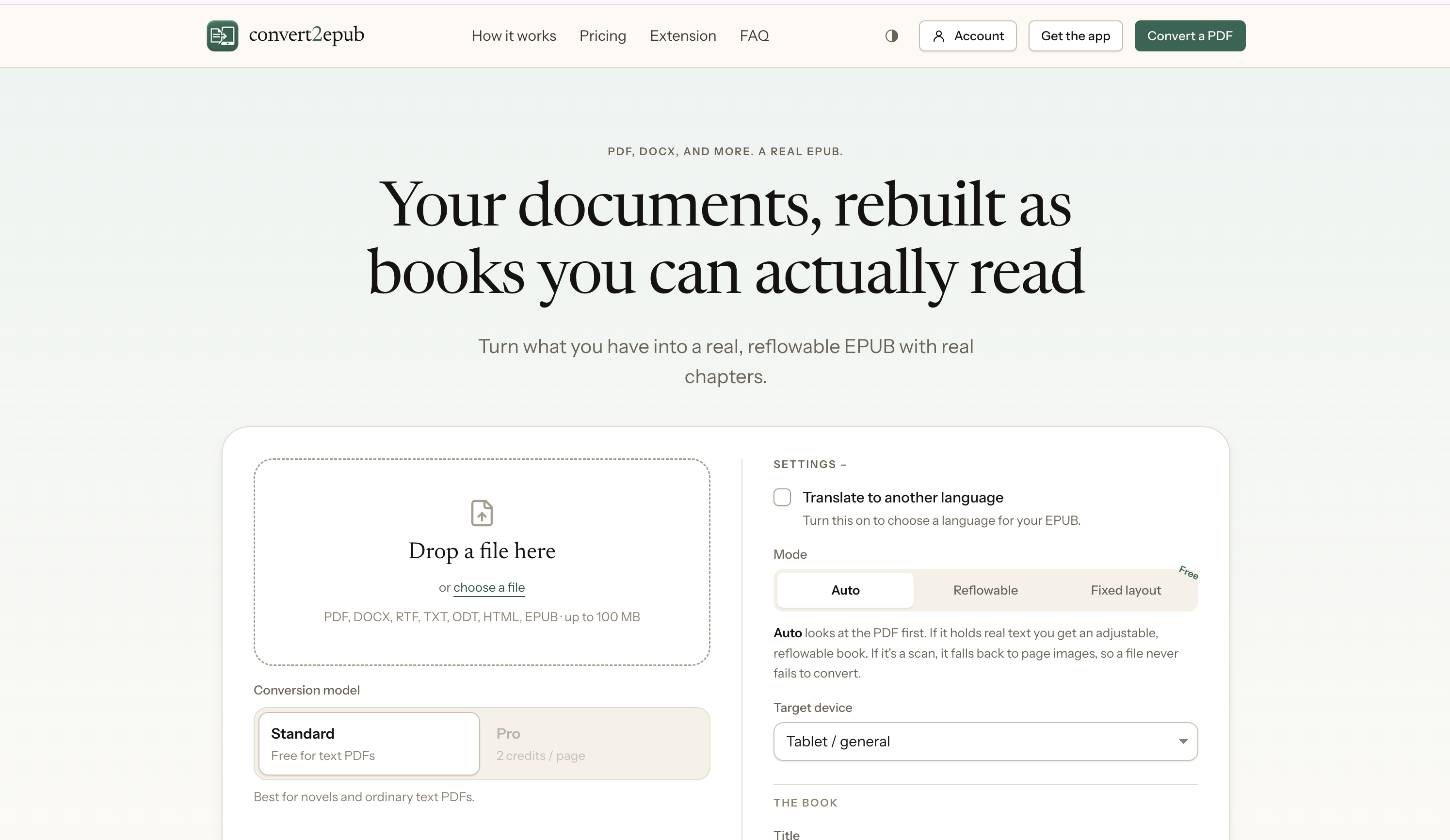Select the Auto mode
1450x840 pixels.
pos(845,590)
